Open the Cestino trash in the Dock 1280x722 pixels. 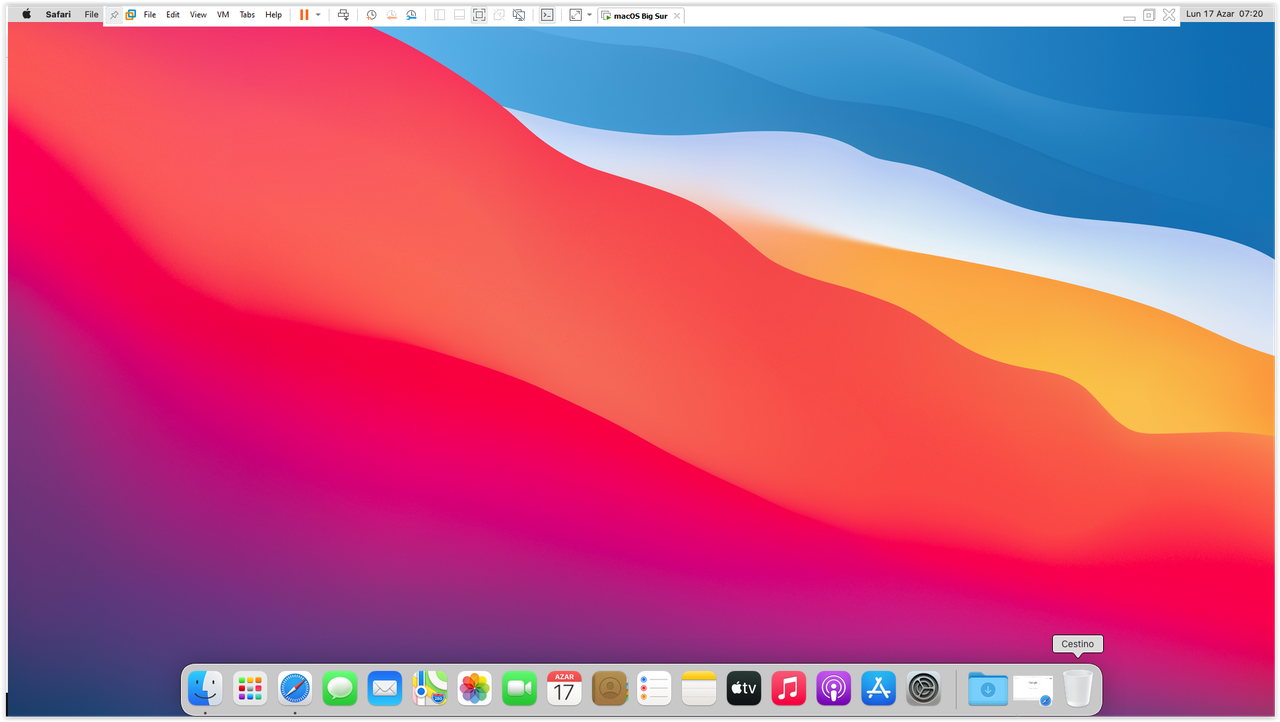1078,688
